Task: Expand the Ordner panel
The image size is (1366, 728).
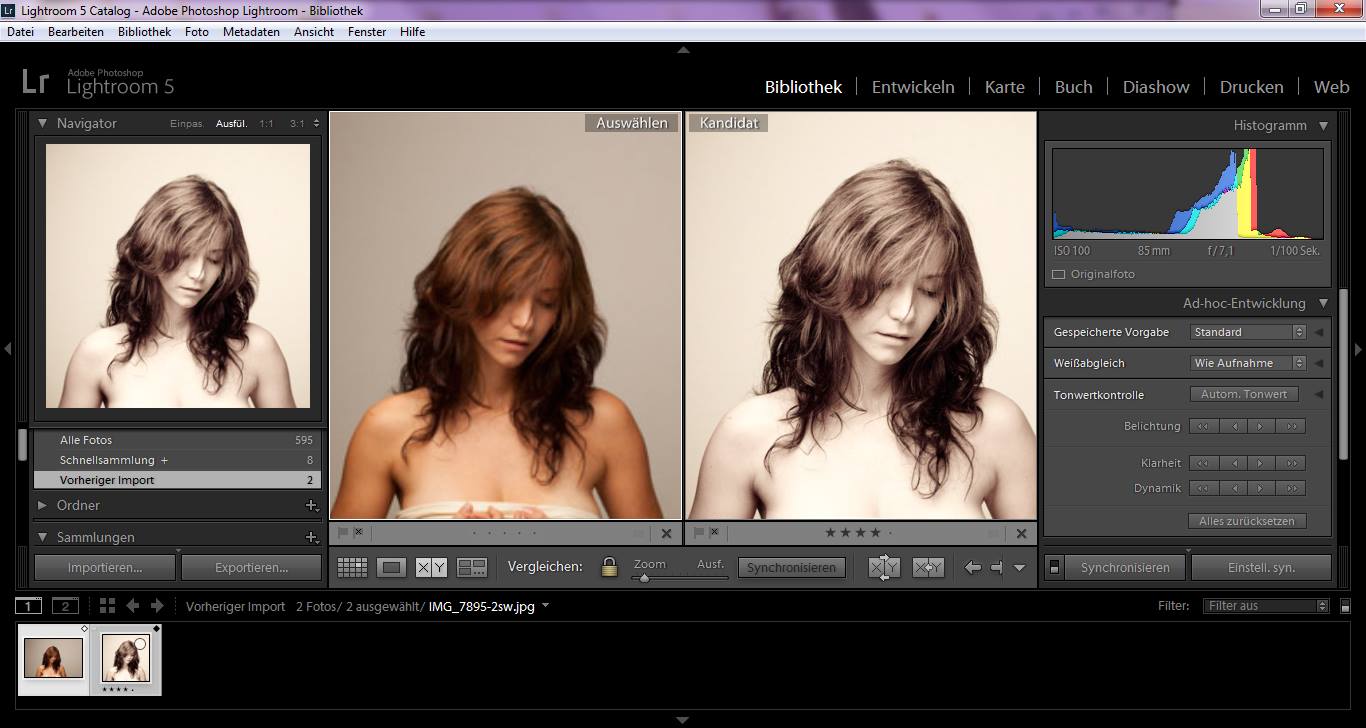Action: [x=43, y=506]
